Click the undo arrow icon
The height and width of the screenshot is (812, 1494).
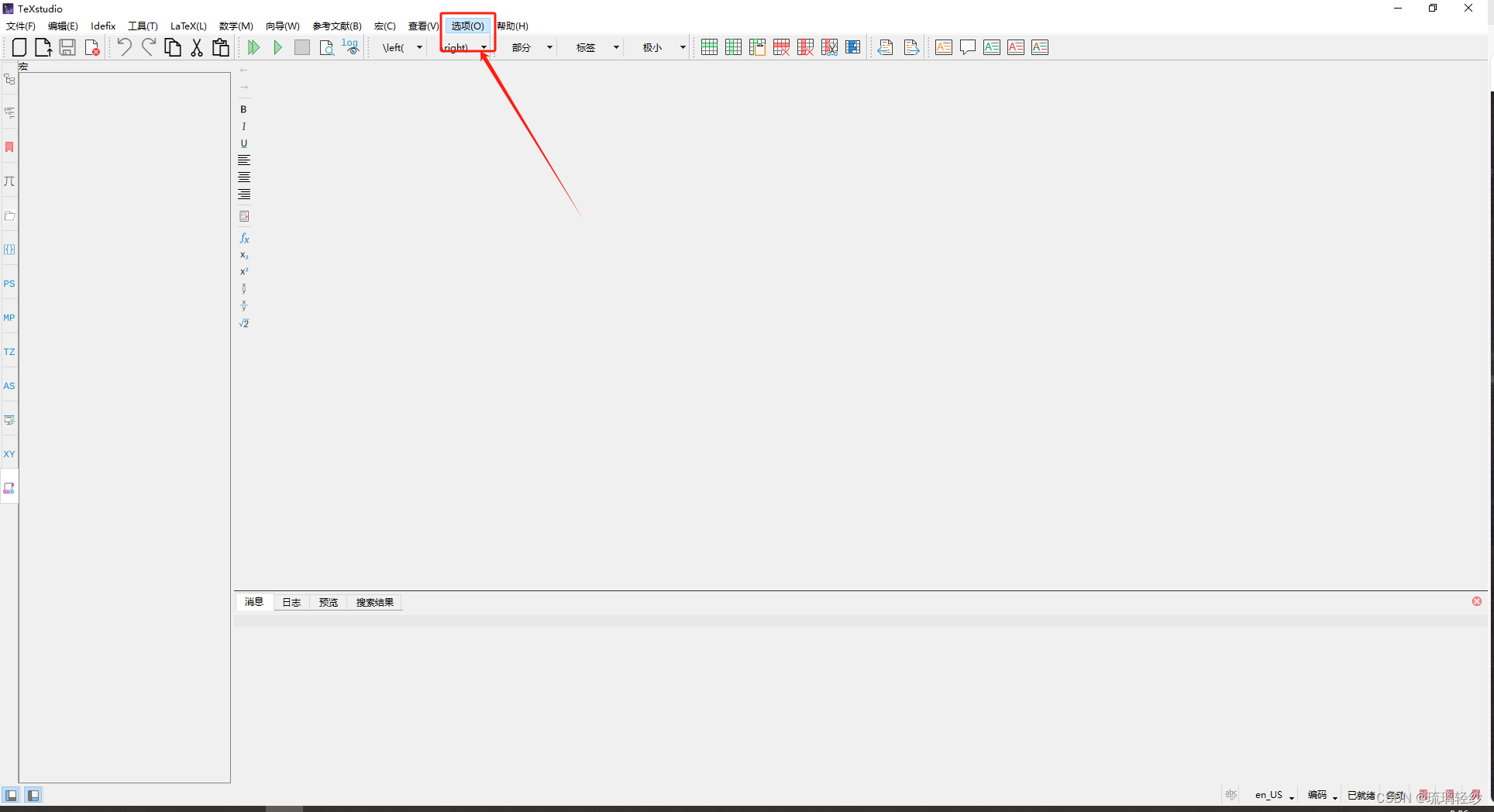(x=124, y=47)
